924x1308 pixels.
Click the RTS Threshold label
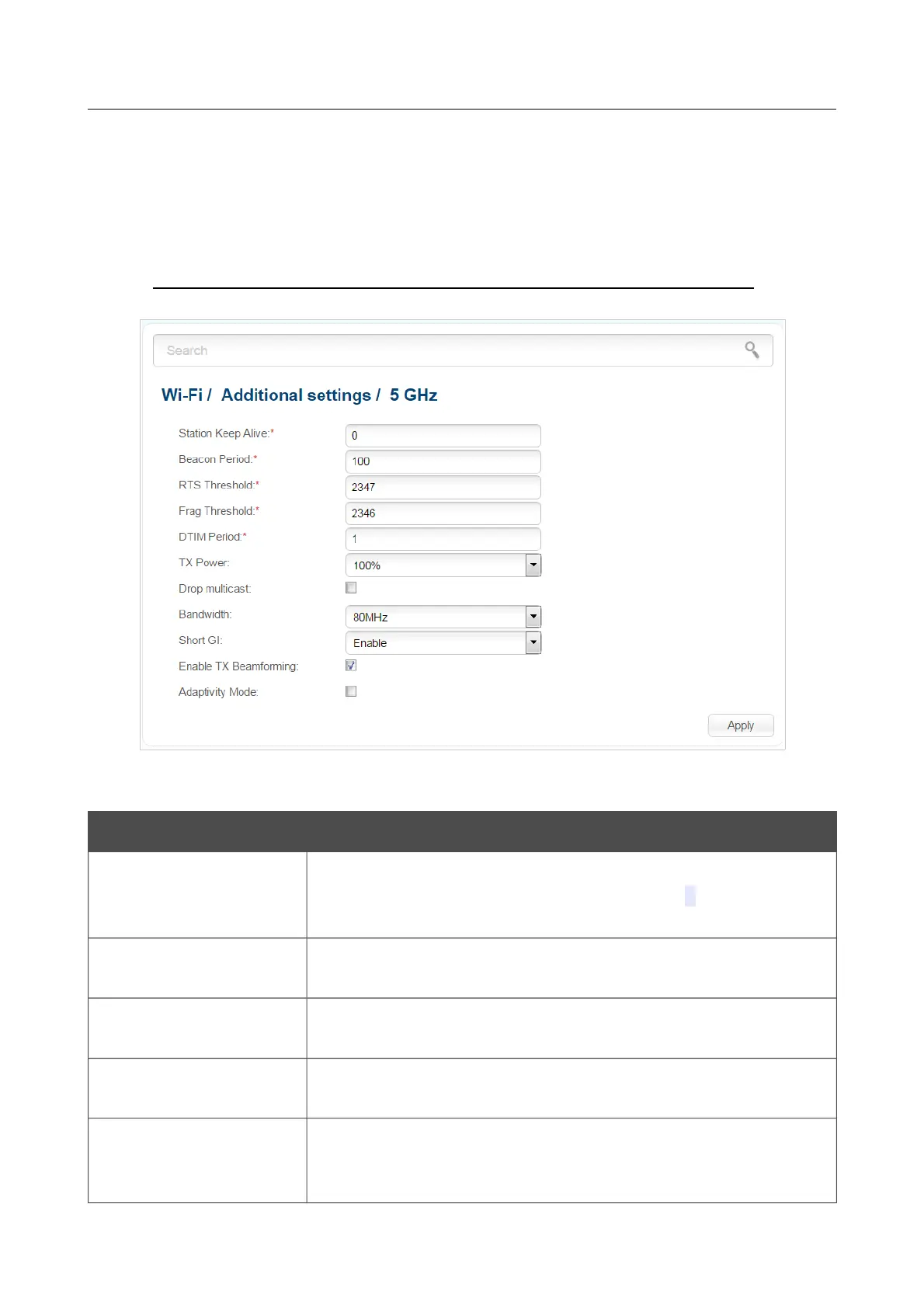click(219, 485)
